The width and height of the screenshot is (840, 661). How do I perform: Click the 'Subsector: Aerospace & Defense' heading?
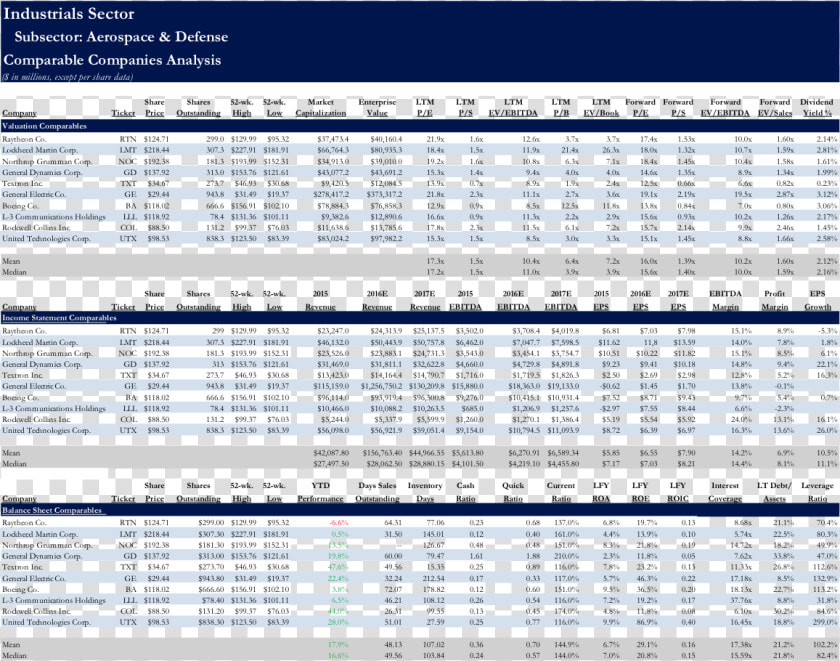(121, 36)
